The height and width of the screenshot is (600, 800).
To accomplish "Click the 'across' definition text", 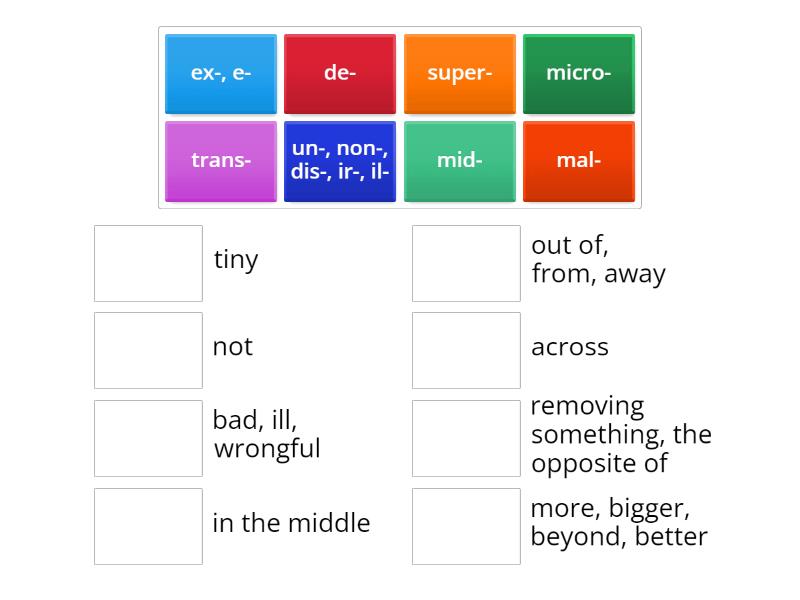I will click(x=571, y=348).
